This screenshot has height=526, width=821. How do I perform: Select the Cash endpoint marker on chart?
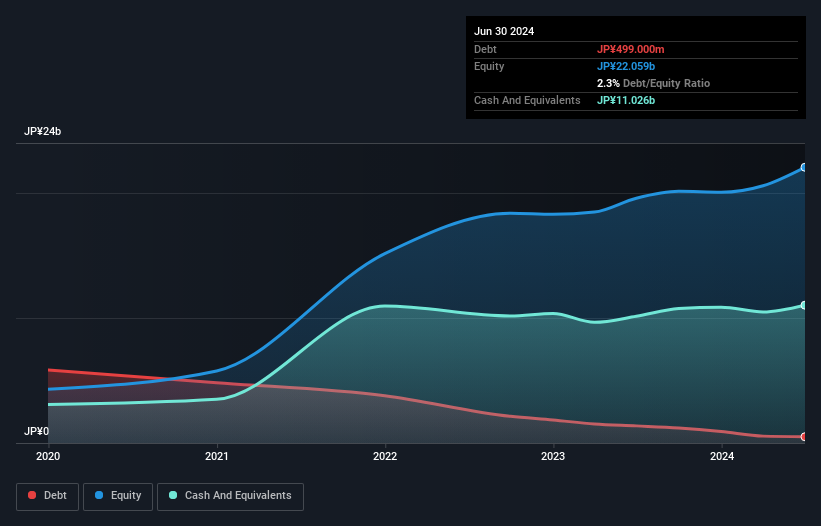804,305
